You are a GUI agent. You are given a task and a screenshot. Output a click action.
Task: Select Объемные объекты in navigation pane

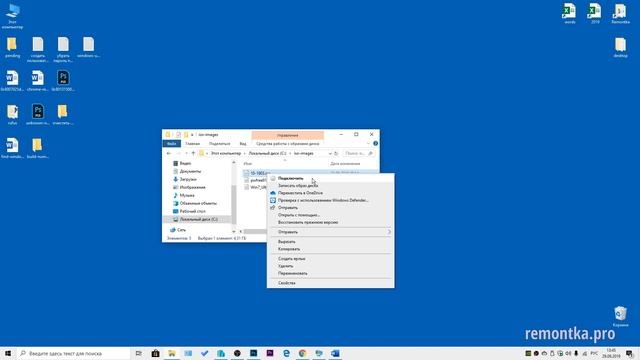[x=198, y=203]
